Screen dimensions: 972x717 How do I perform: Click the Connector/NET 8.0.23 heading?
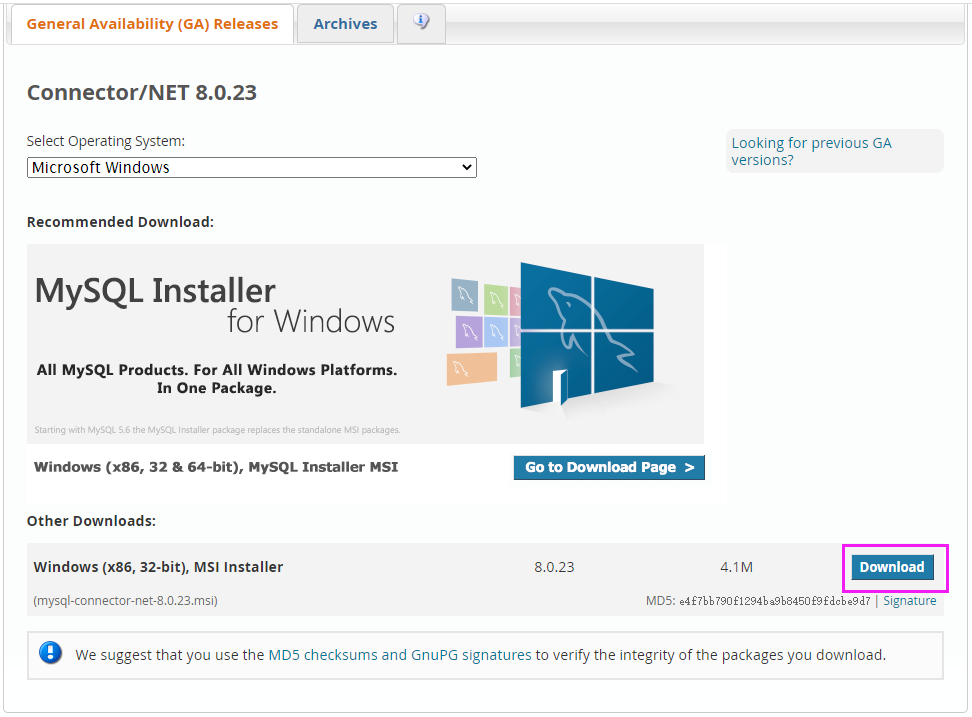[x=141, y=93]
